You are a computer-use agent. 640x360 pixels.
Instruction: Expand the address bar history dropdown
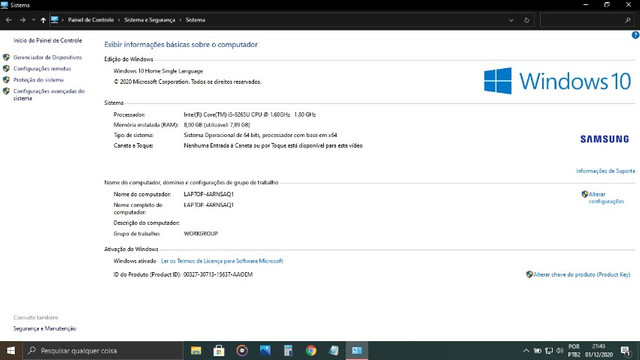pyautogui.click(x=511, y=20)
